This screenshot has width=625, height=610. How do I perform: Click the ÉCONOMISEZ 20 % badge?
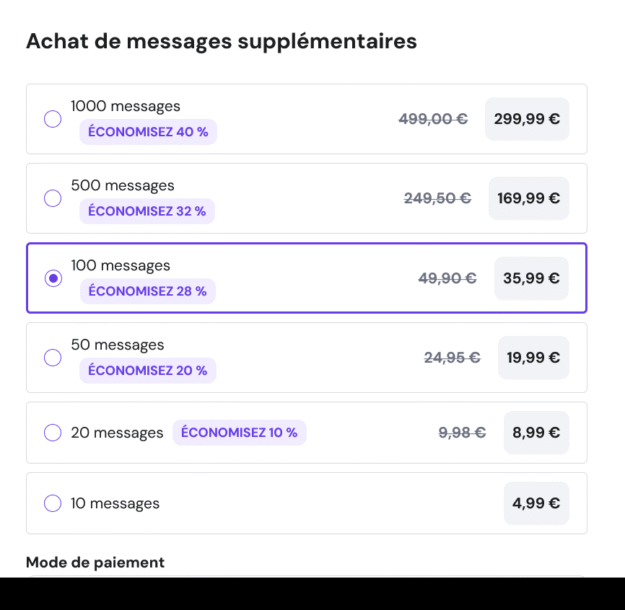[147, 370]
